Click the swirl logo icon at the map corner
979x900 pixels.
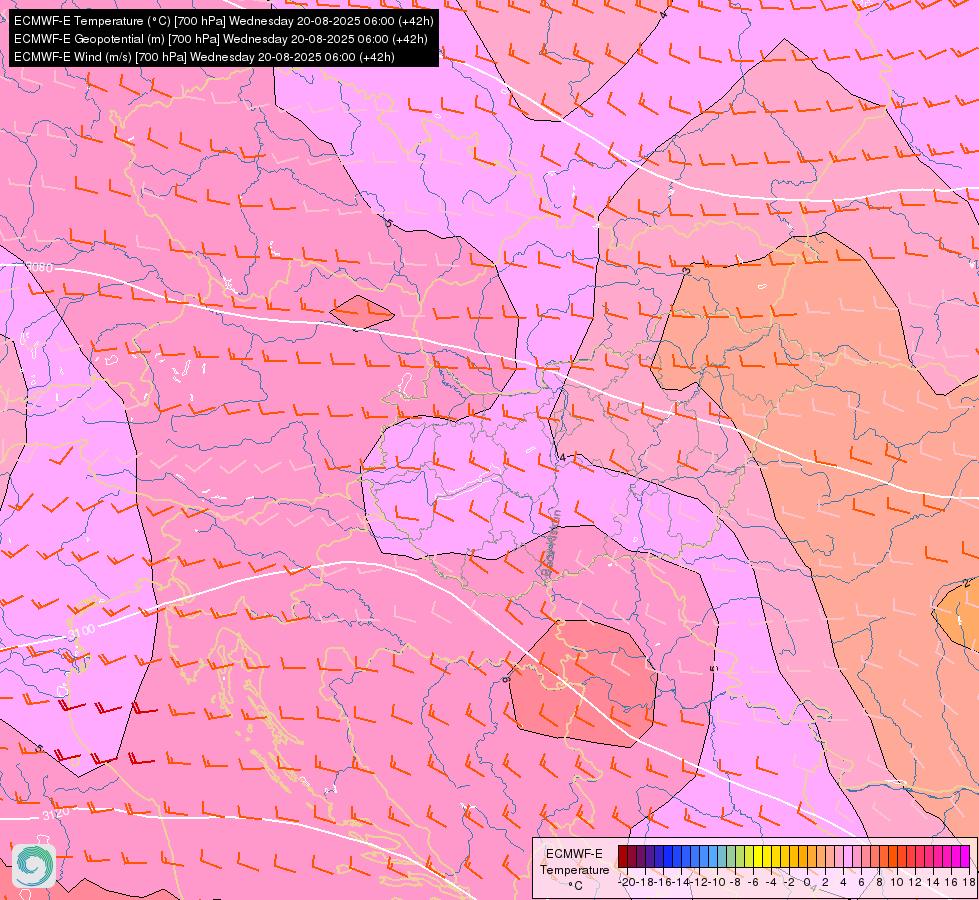coord(34,866)
